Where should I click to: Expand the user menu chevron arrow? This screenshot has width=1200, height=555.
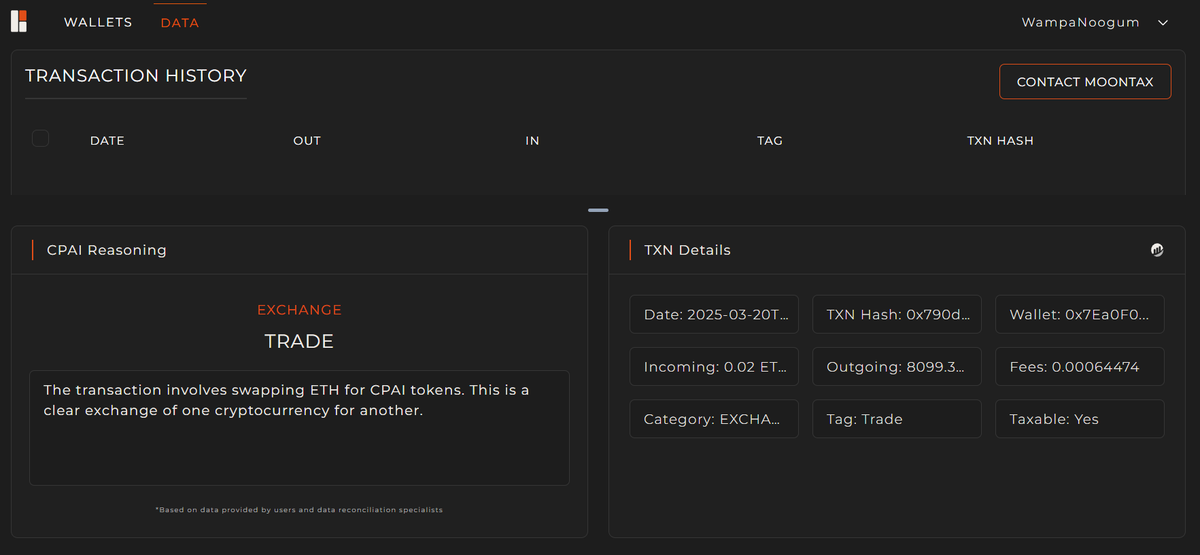[x=1163, y=23]
